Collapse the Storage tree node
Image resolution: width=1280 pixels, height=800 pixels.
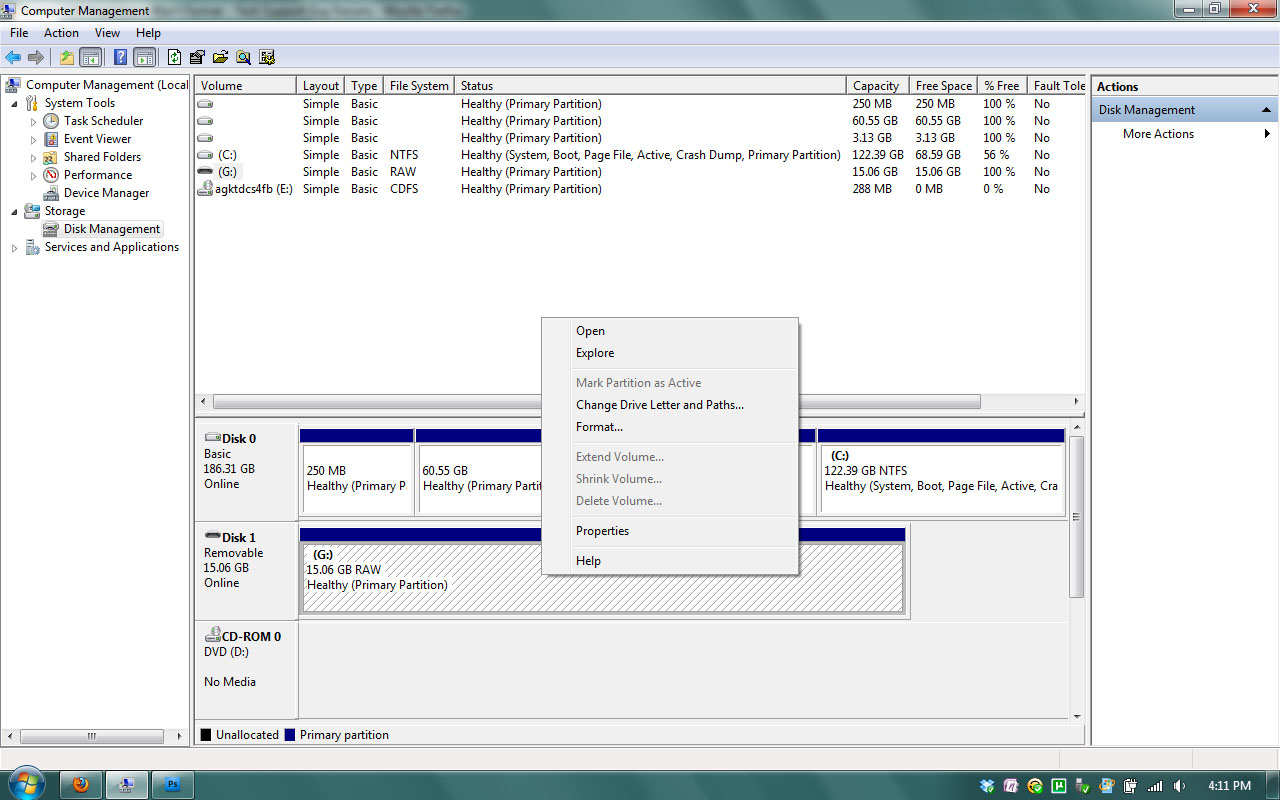(x=14, y=211)
